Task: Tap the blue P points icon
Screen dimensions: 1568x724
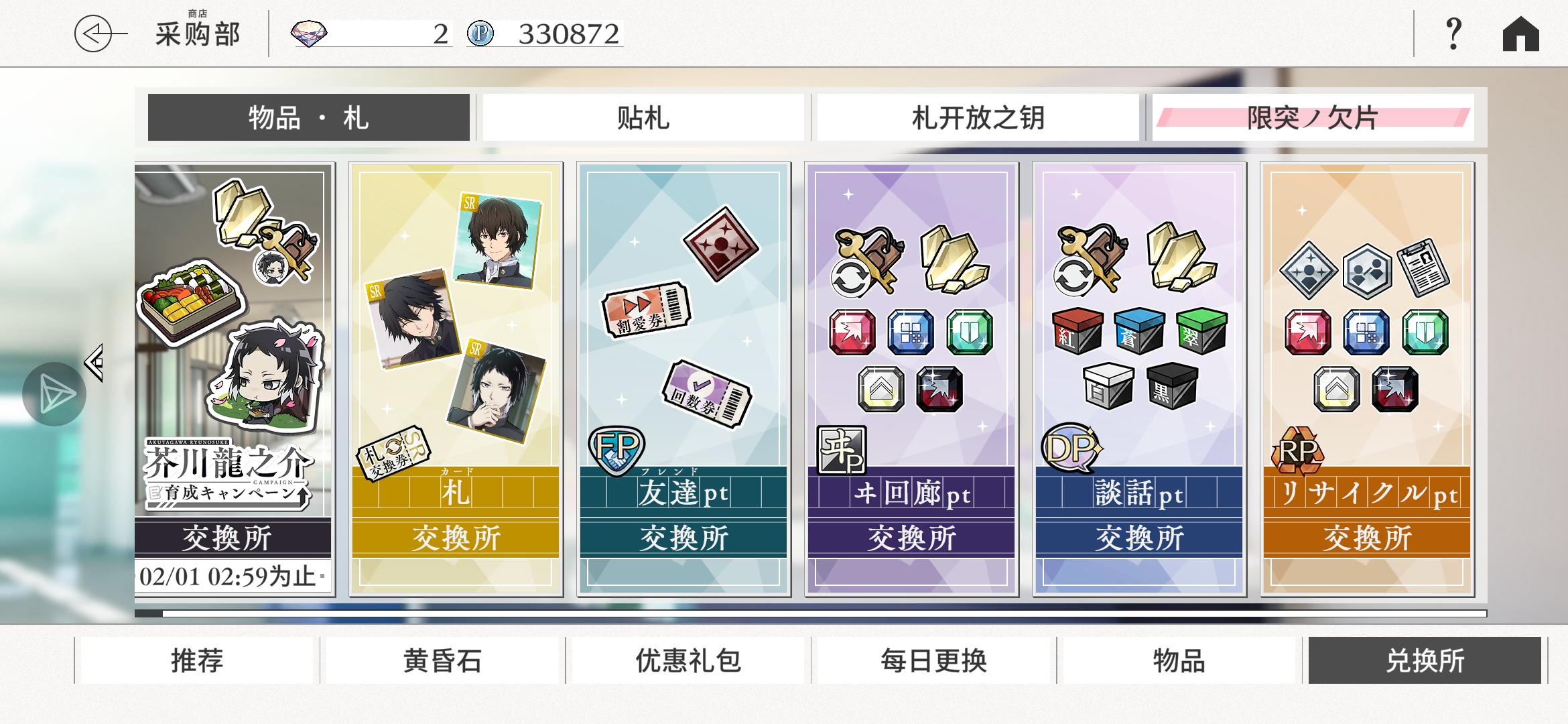Action: point(480,34)
